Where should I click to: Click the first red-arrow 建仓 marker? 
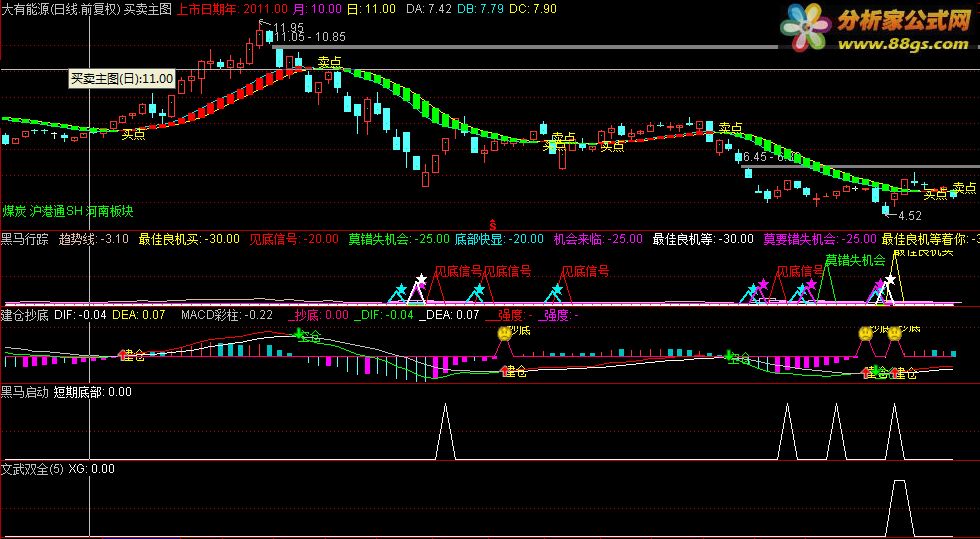(x=122, y=355)
